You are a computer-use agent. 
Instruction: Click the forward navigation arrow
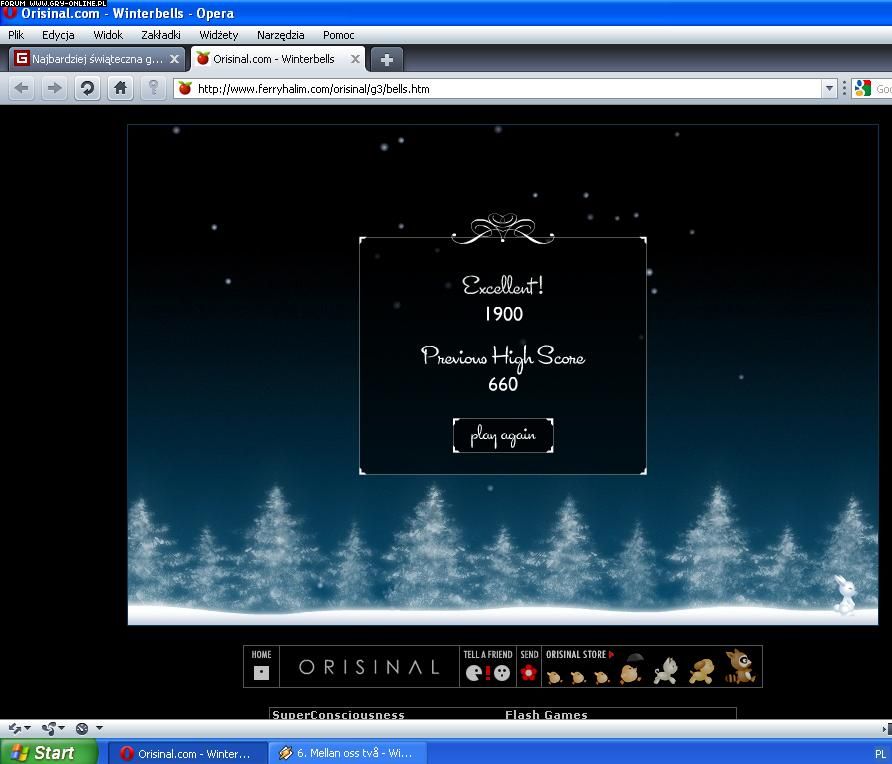54,88
